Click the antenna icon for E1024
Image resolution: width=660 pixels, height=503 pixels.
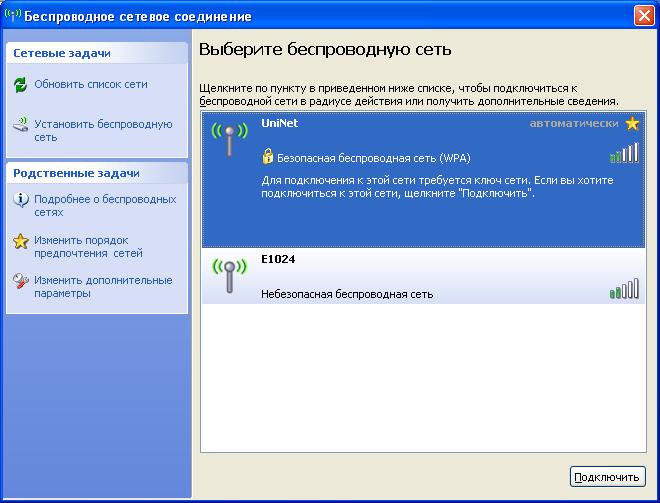coord(227,275)
